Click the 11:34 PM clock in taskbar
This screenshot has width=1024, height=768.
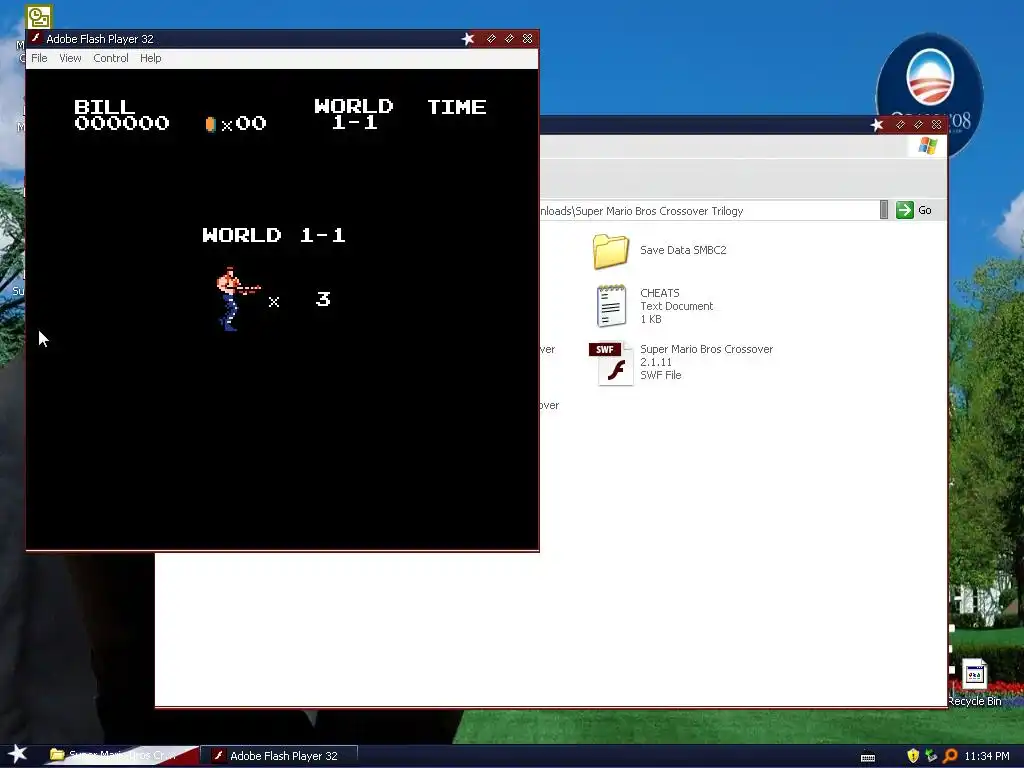tap(987, 756)
